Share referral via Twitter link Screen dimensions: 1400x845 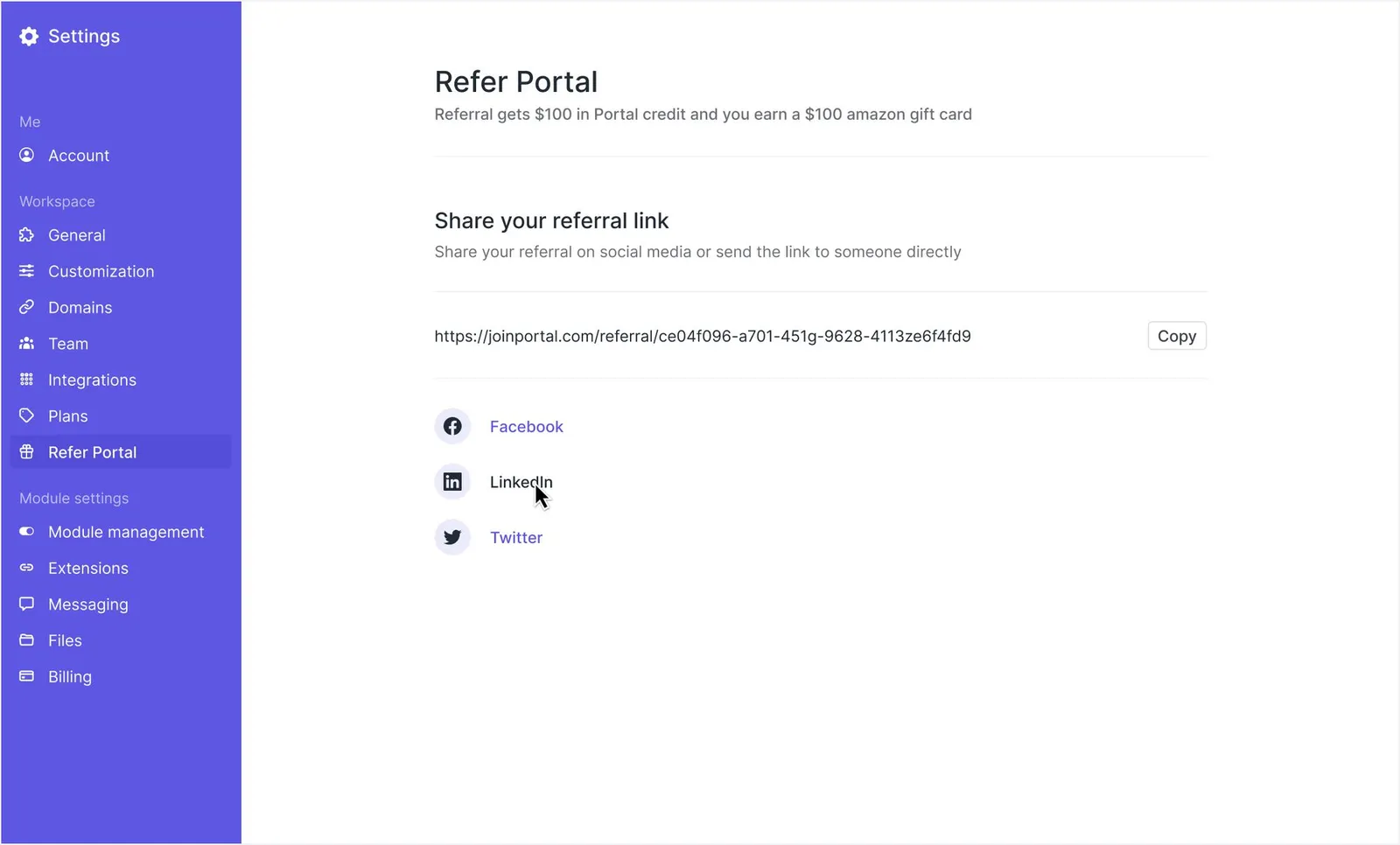[516, 537]
